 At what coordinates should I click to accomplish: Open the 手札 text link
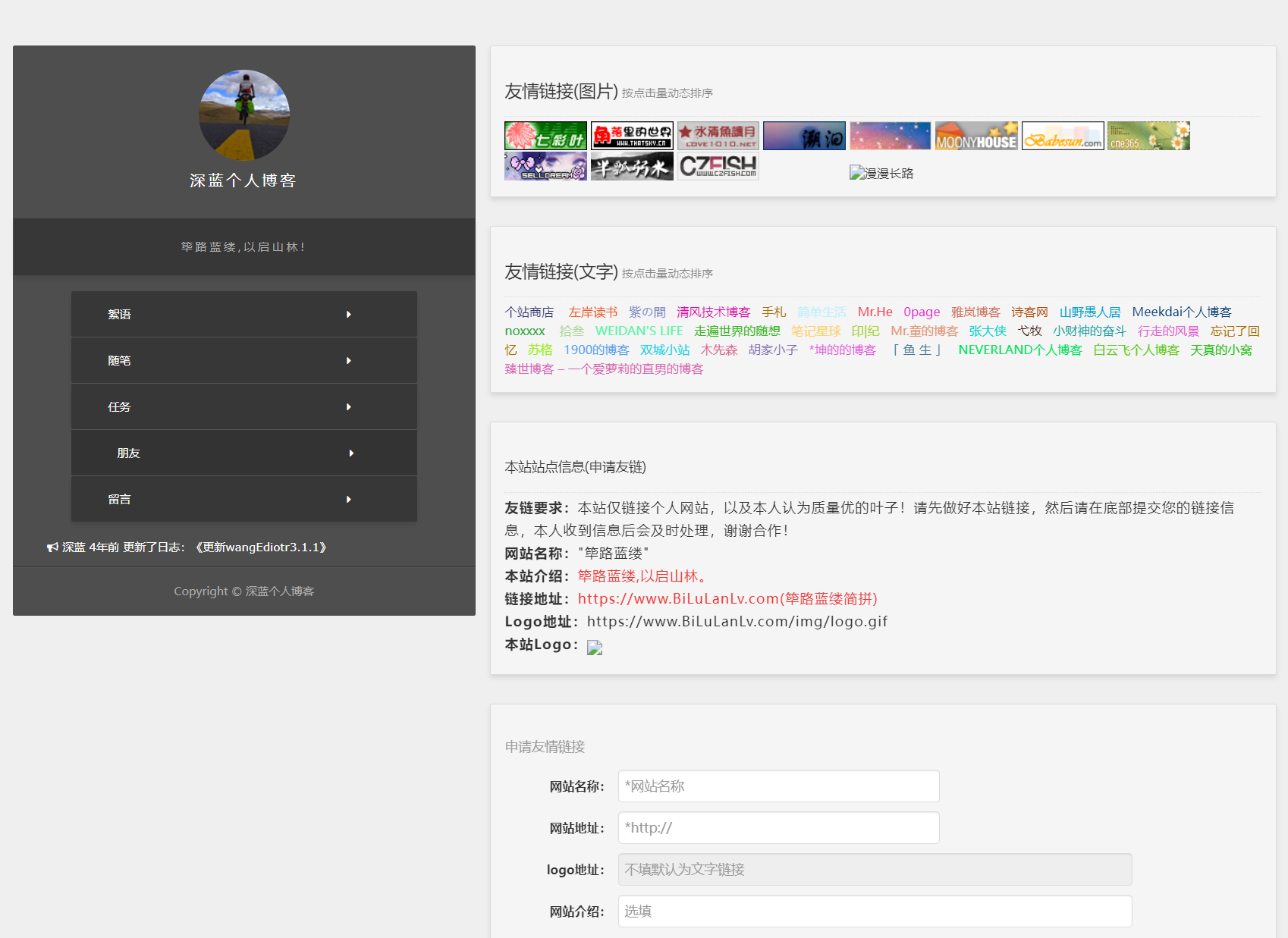pyautogui.click(x=774, y=312)
